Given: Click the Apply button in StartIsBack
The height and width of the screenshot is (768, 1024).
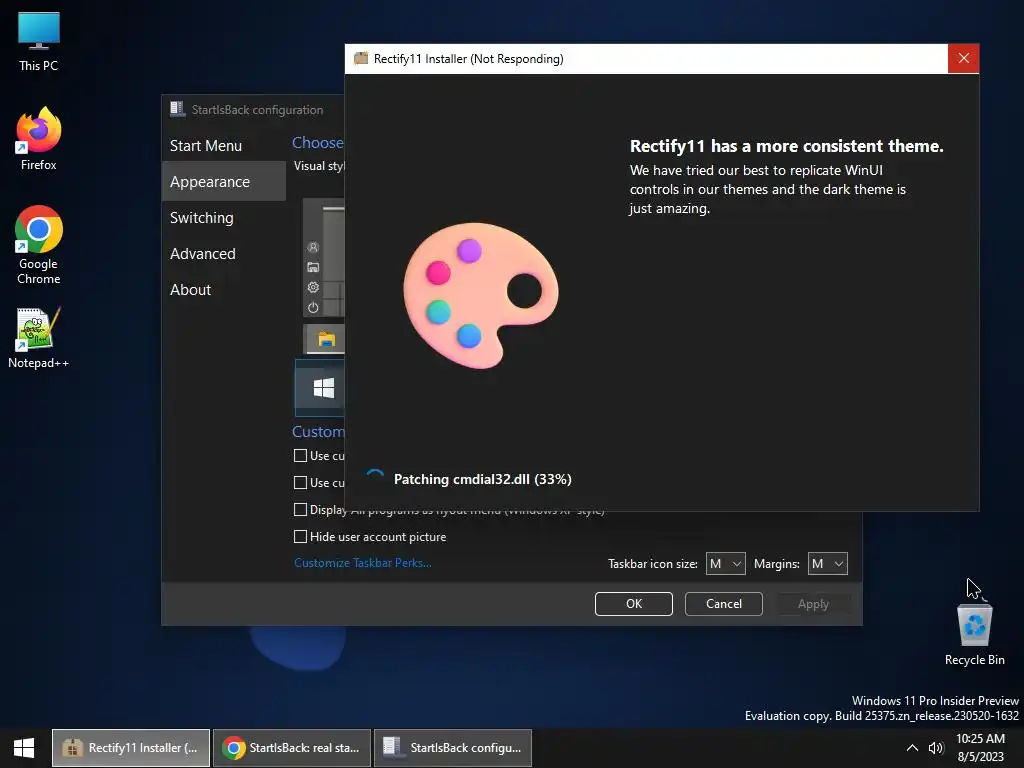Looking at the screenshot, I should pyautogui.click(x=813, y=604).
